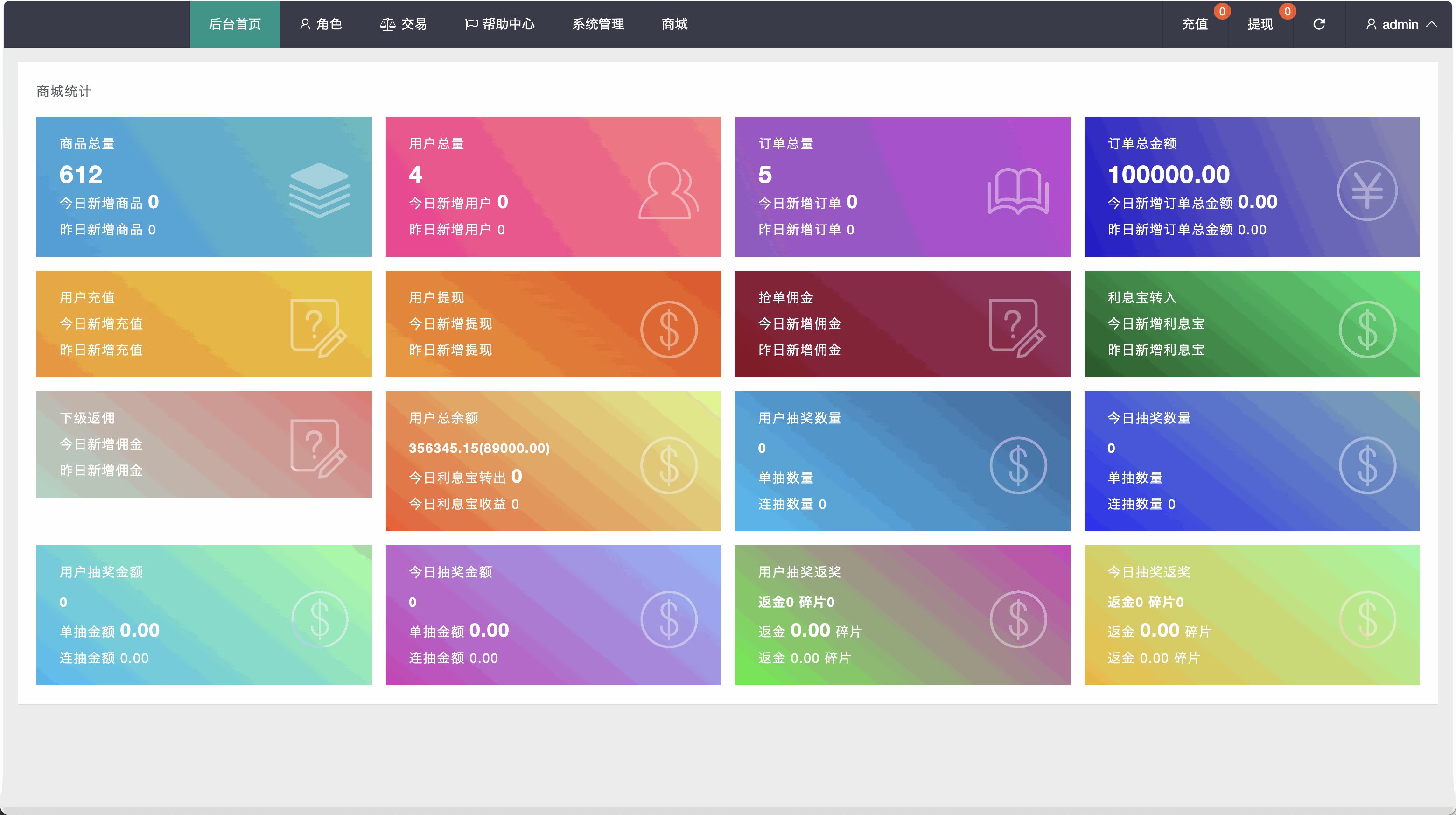
Task: Click the dollar icon in 利息宝转入 card
Action: 1367,330
